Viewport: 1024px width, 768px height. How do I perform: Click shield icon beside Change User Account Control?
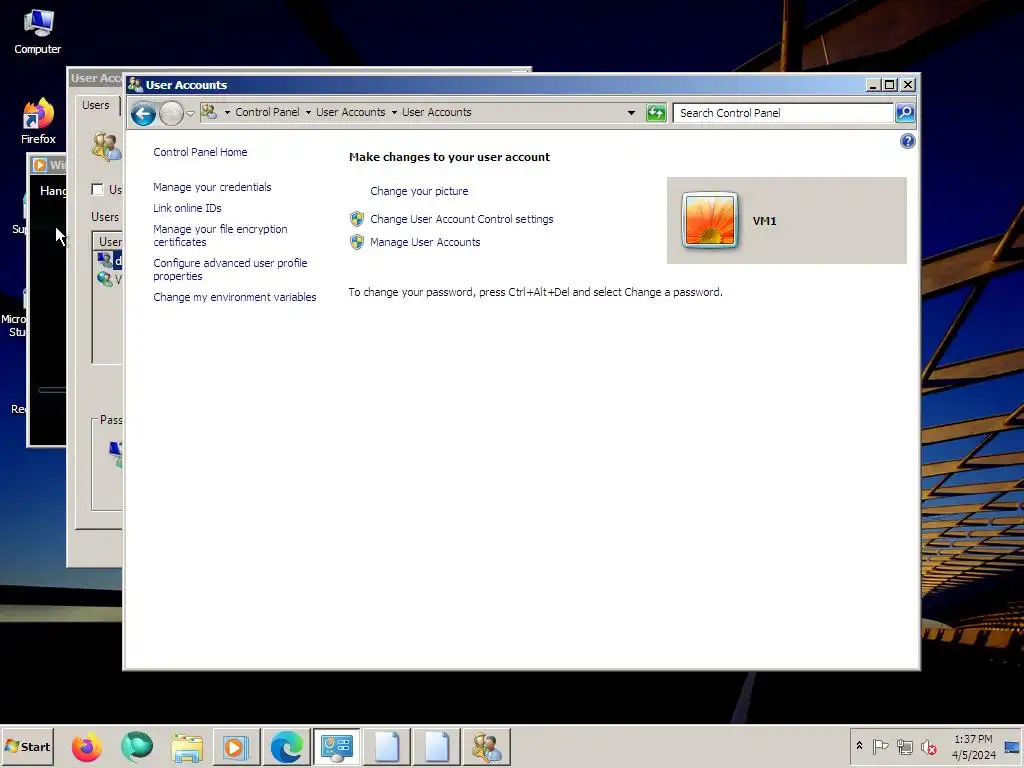pyautogui.click(x=357, y=219)
